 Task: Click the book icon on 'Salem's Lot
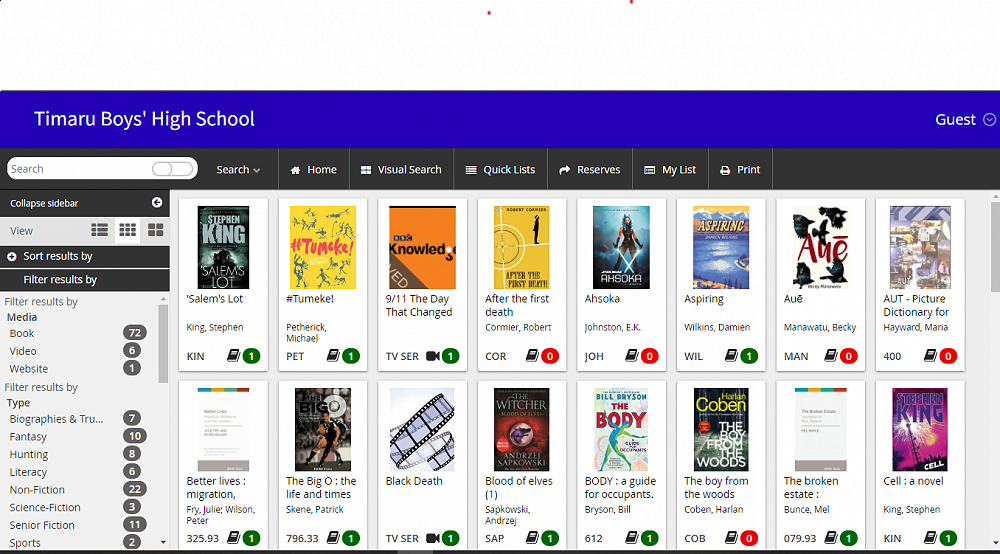point(233,356)
